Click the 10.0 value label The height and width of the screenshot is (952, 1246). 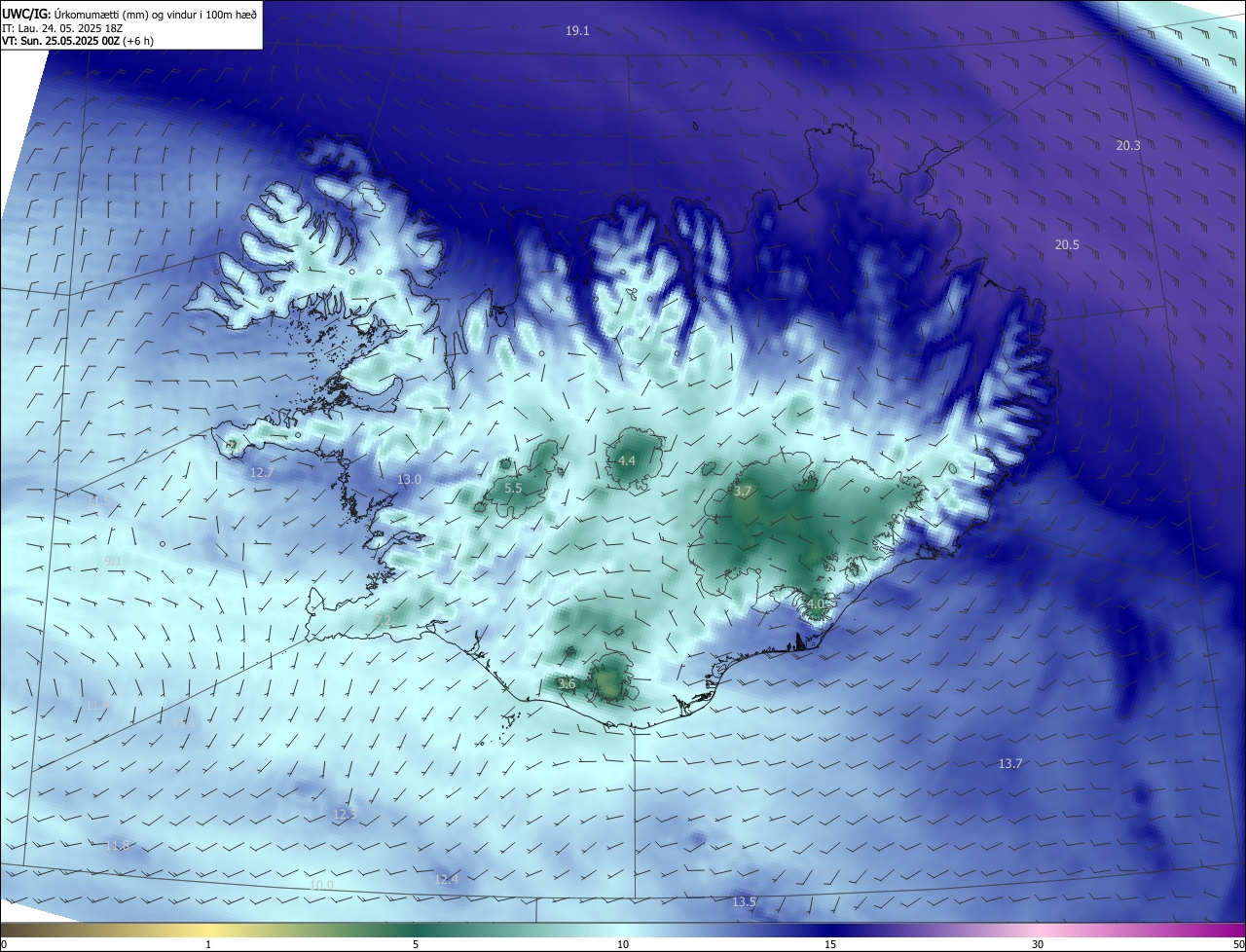[x=321, y=886]
